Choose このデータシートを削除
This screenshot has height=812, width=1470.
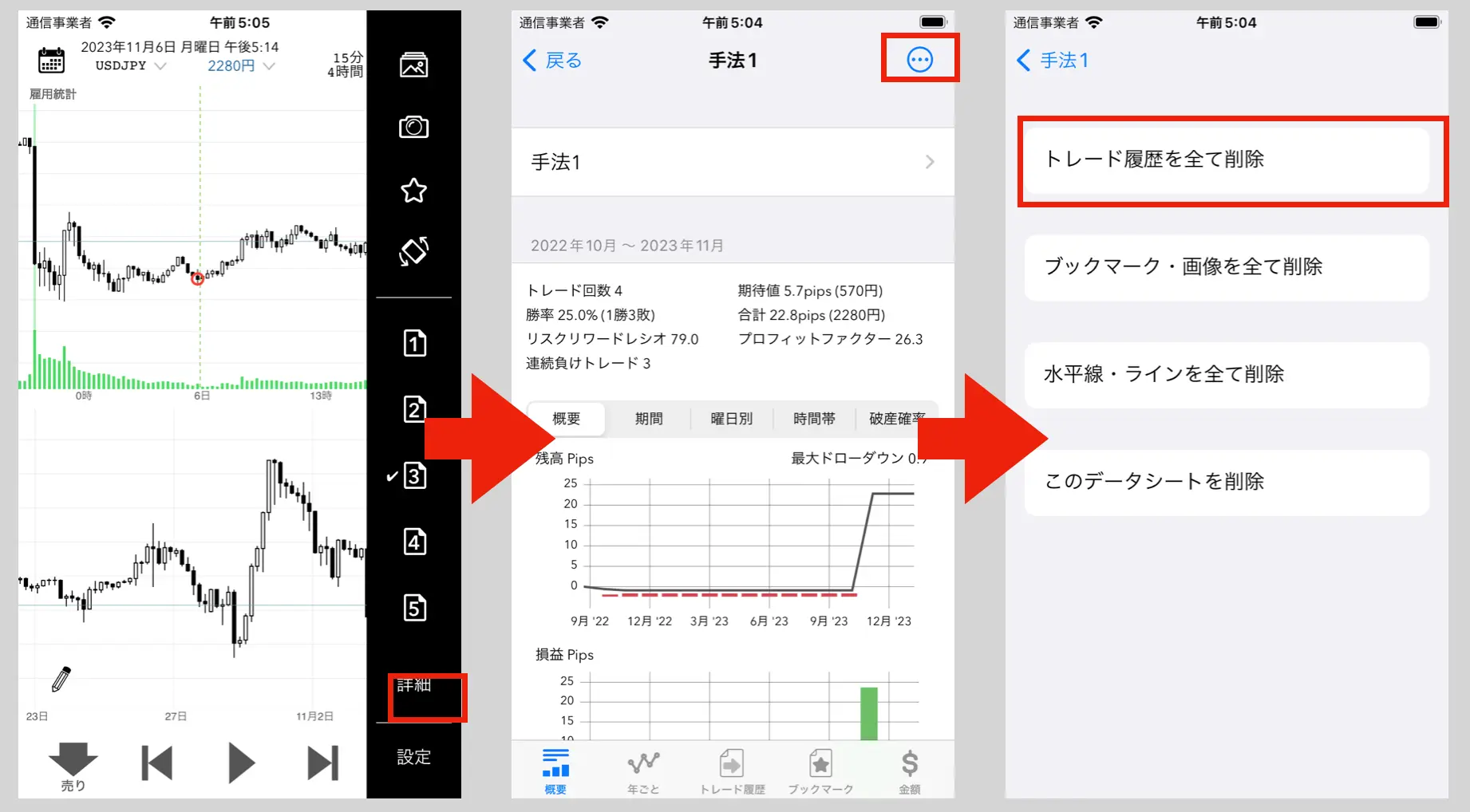[1227, 483]
